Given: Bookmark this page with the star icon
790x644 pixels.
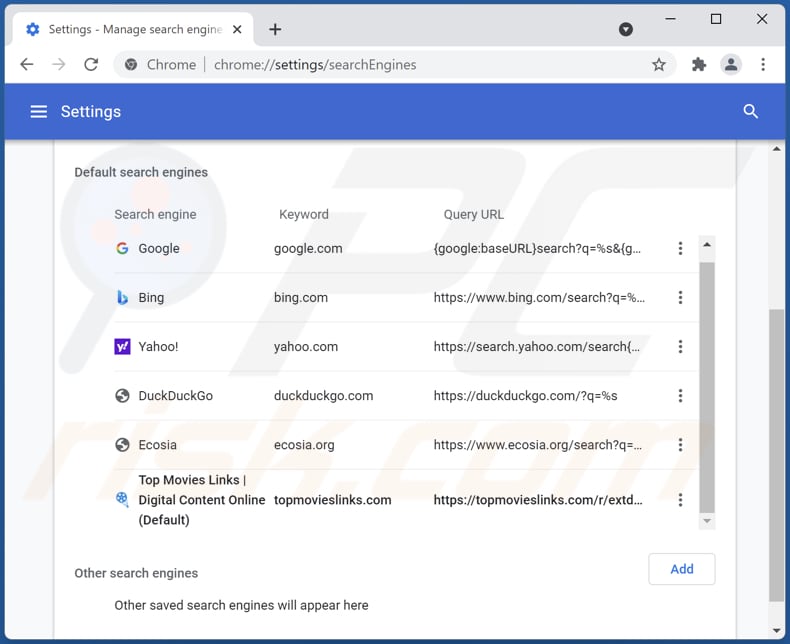Looking at the screenshot, I should pos(659,65).
